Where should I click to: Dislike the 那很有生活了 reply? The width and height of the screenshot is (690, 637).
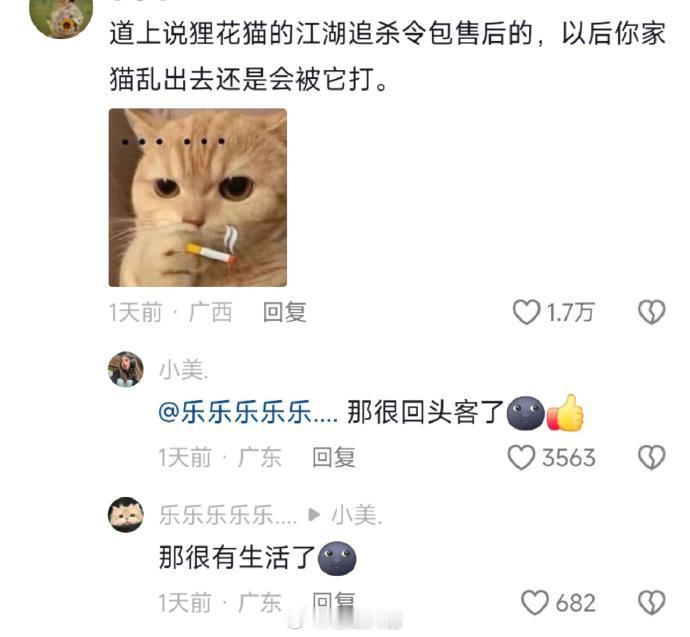pos(652,603)
